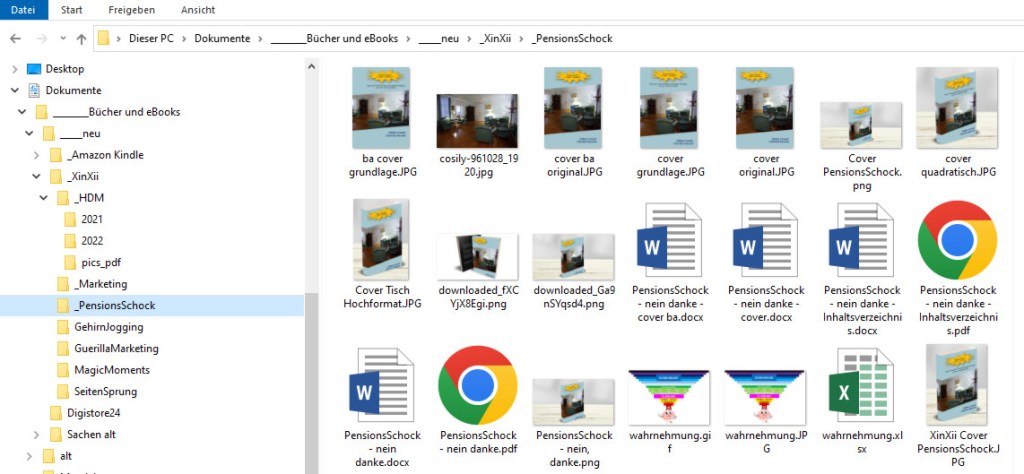Select PensionsSchock cover ba.docx Word icon

coord(669,240)
